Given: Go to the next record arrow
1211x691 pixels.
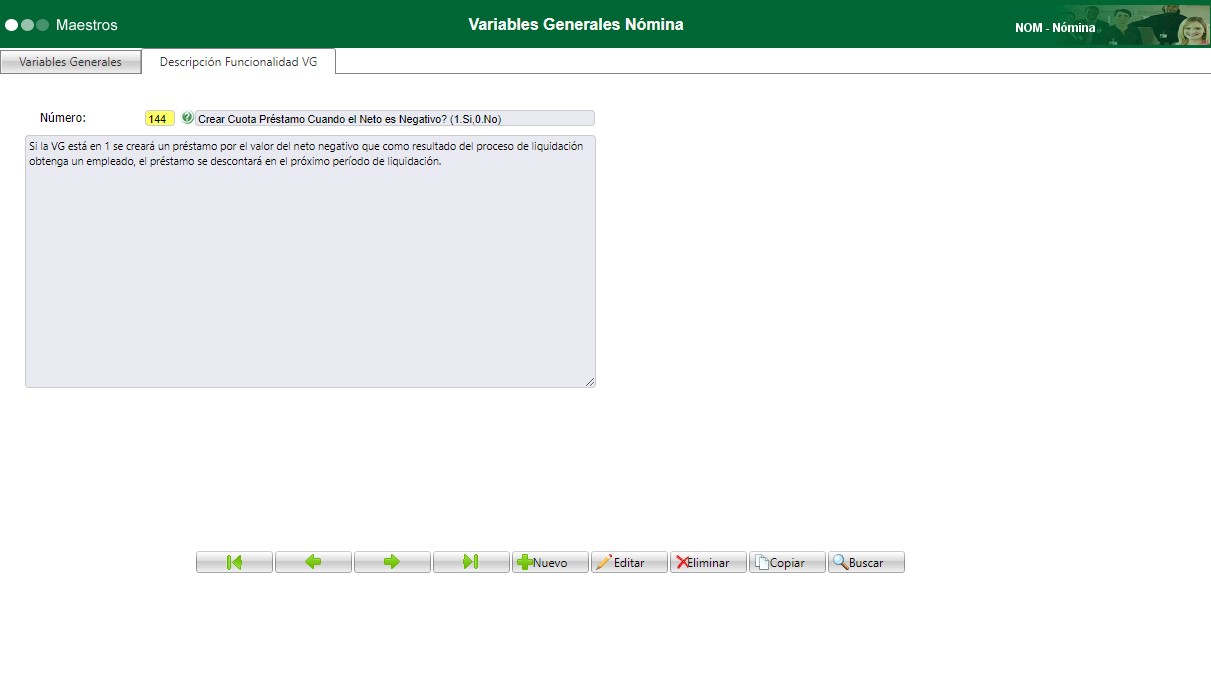Looking at the screenshot, I should [392, 562].
